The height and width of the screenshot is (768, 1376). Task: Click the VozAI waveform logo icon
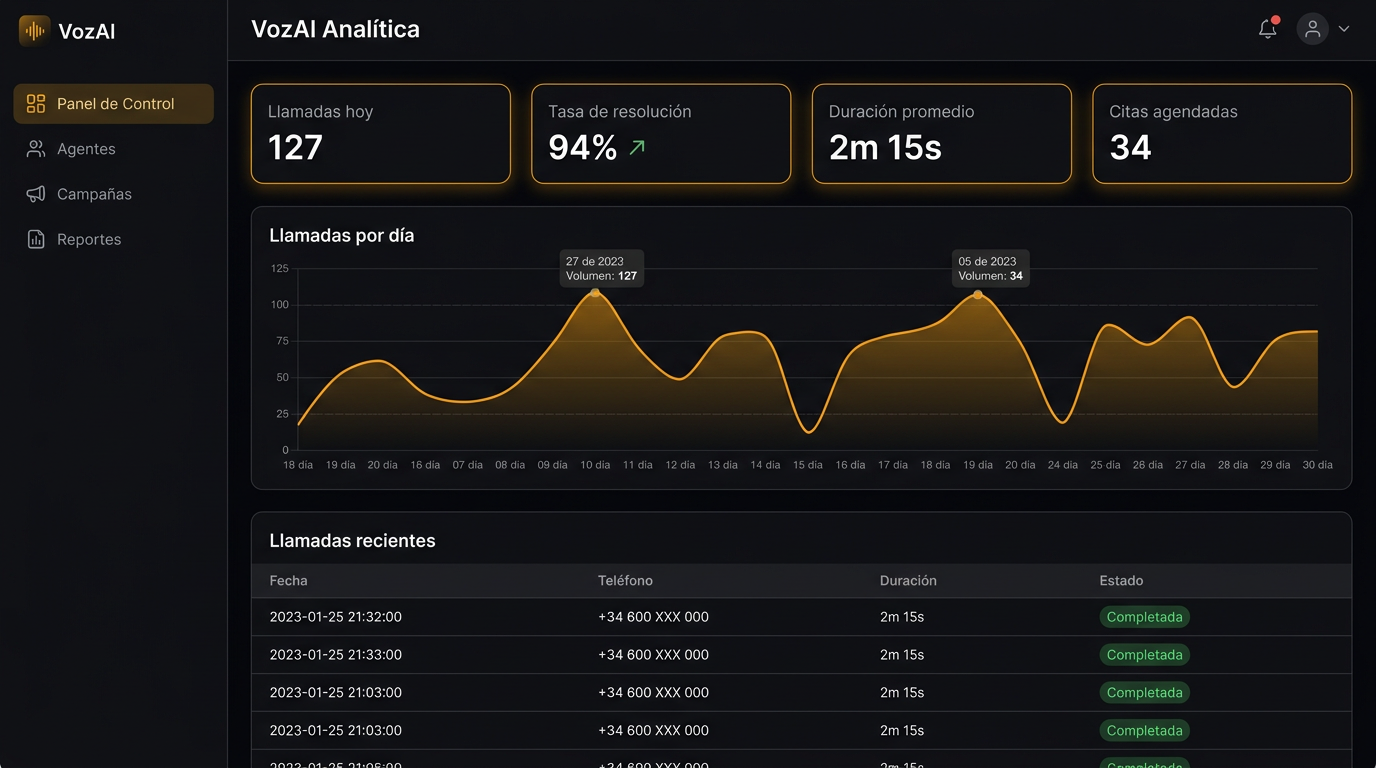point(34,31)
